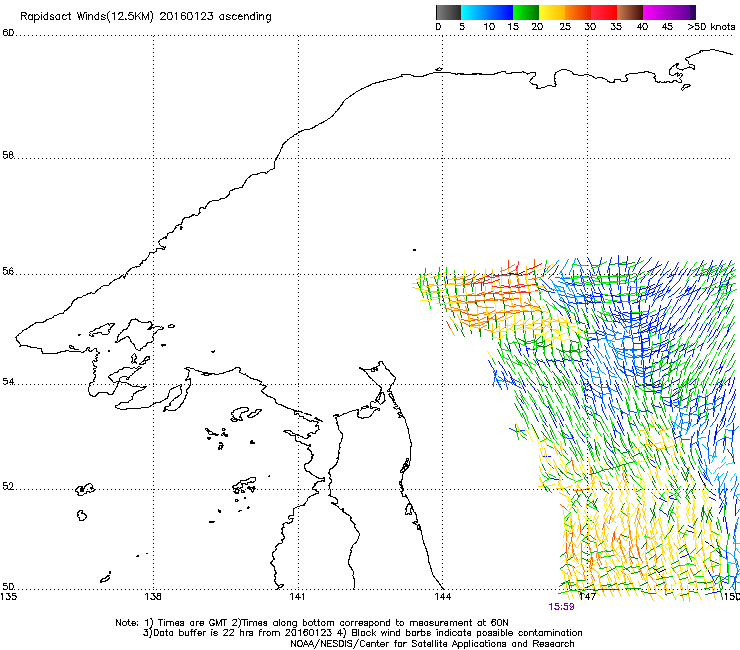Click the '>50 knots' legend label

tap(711, 26)
